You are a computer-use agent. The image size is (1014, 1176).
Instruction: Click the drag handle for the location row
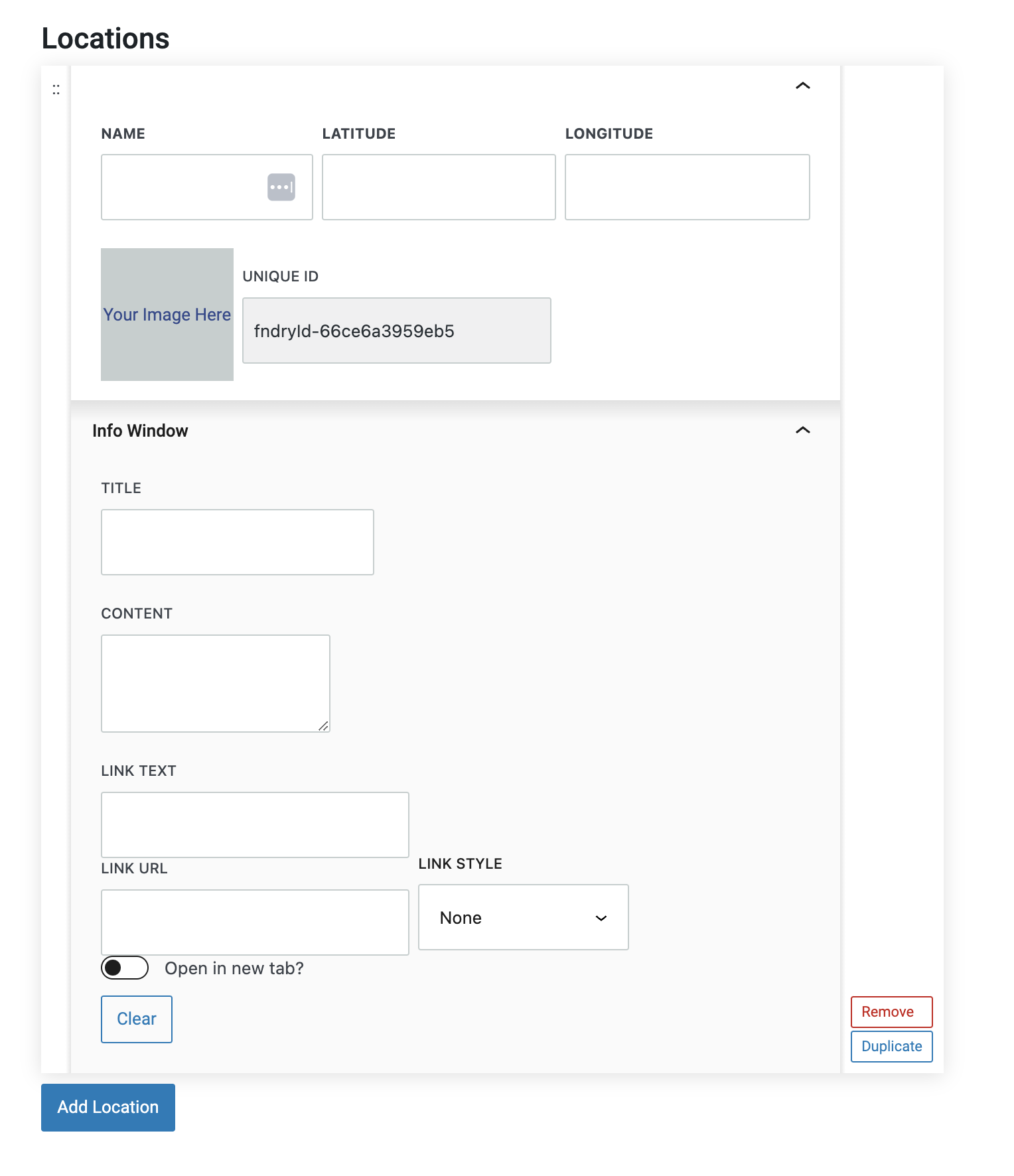(x=56, y=90)
